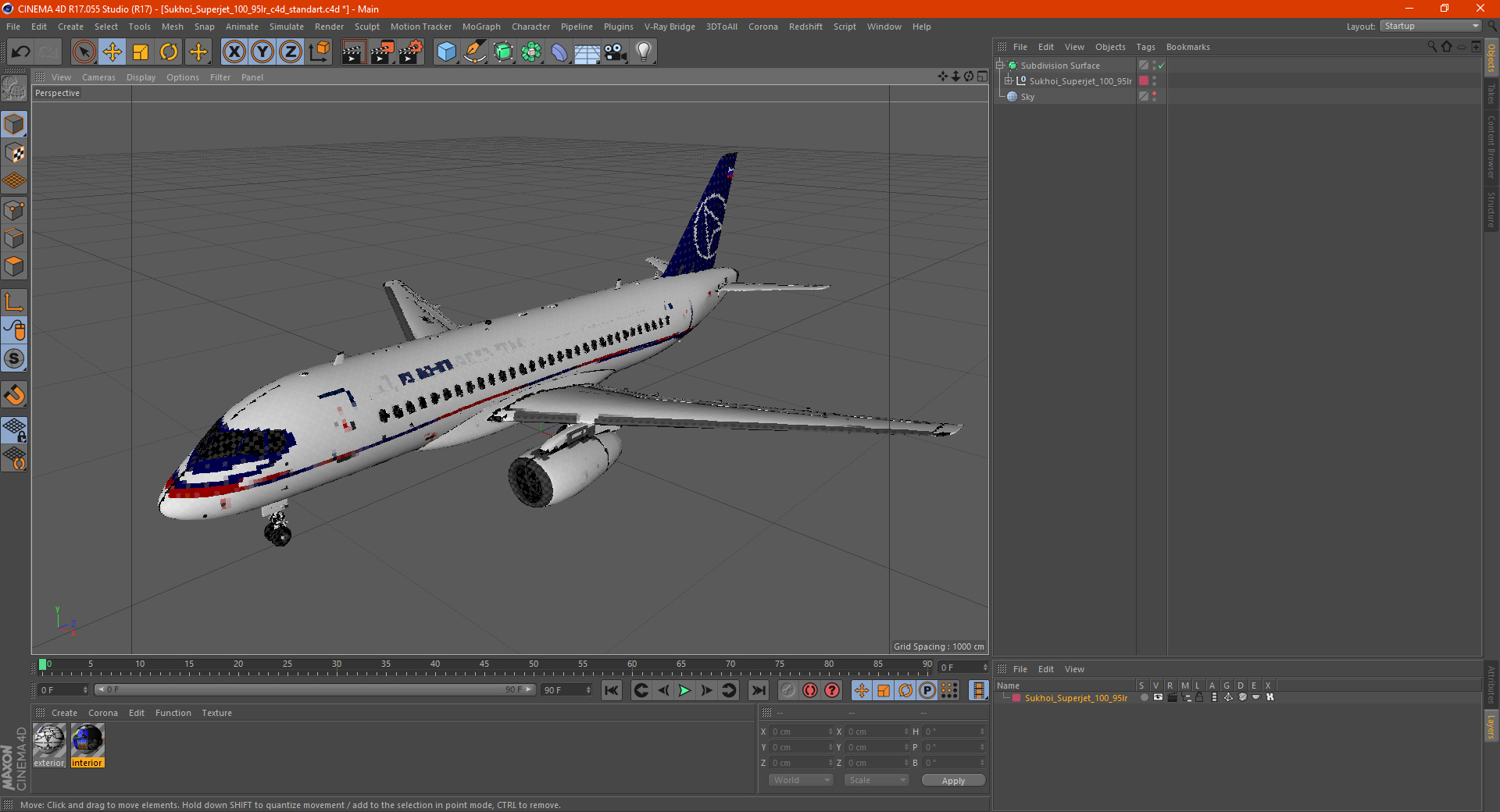Open the deformer bend icon
This screenshot has height=812, width=1500.
(559, 52)
